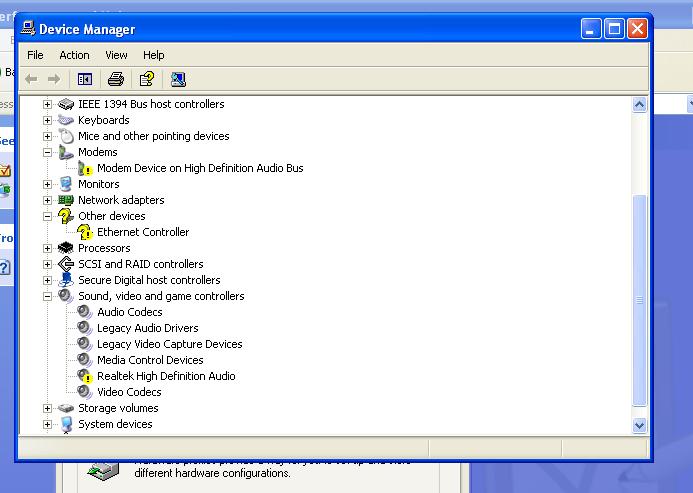Click the Audio Codecs speaker icon
This screenshot has width=693, height=493.
tap(84, 312)
